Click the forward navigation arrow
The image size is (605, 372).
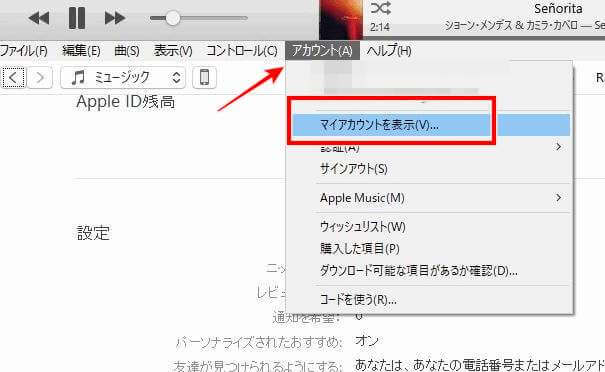pyautogui.click(x=40, y=78)
